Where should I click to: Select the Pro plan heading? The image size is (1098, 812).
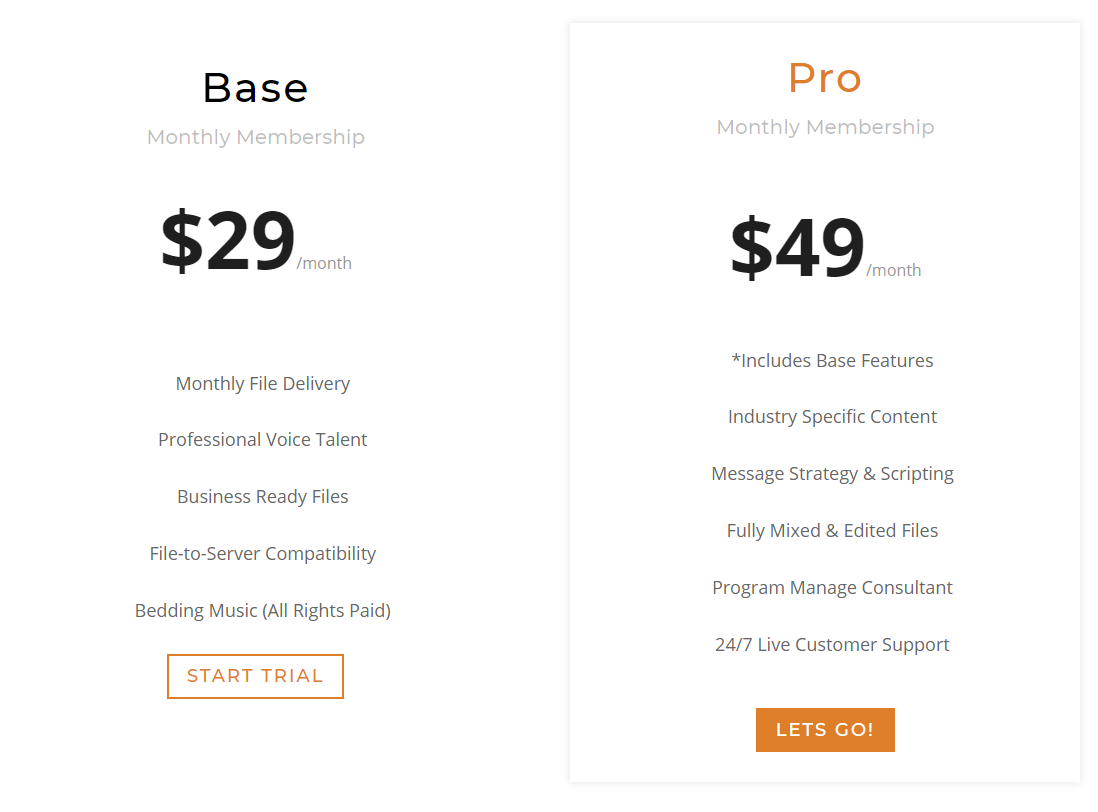(825, 78)
